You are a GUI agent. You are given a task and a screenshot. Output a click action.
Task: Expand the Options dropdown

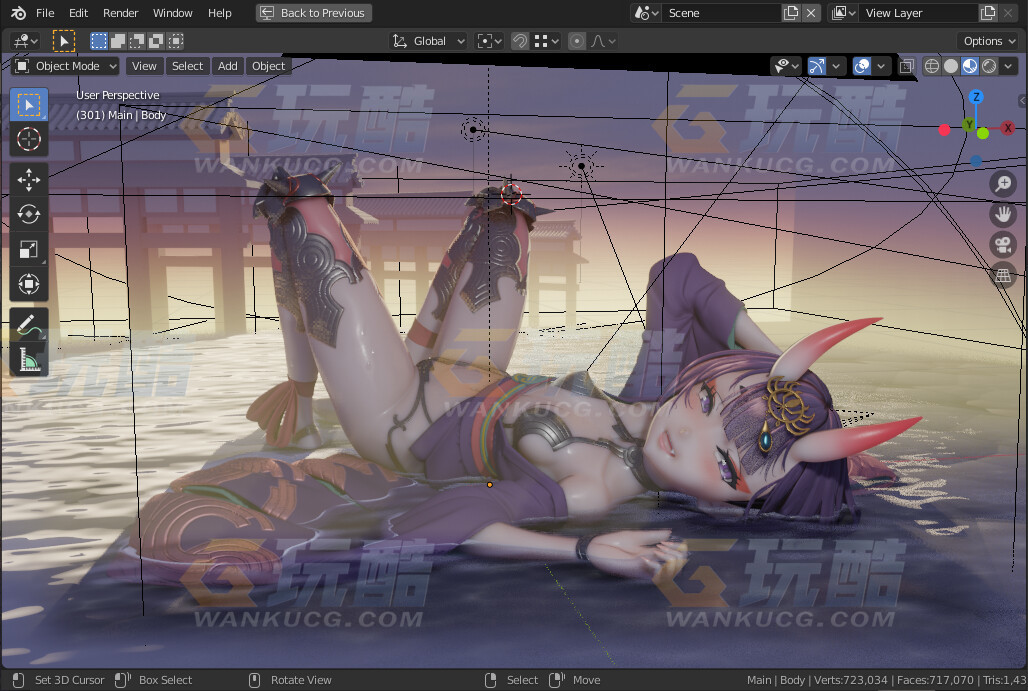(989, 41)
